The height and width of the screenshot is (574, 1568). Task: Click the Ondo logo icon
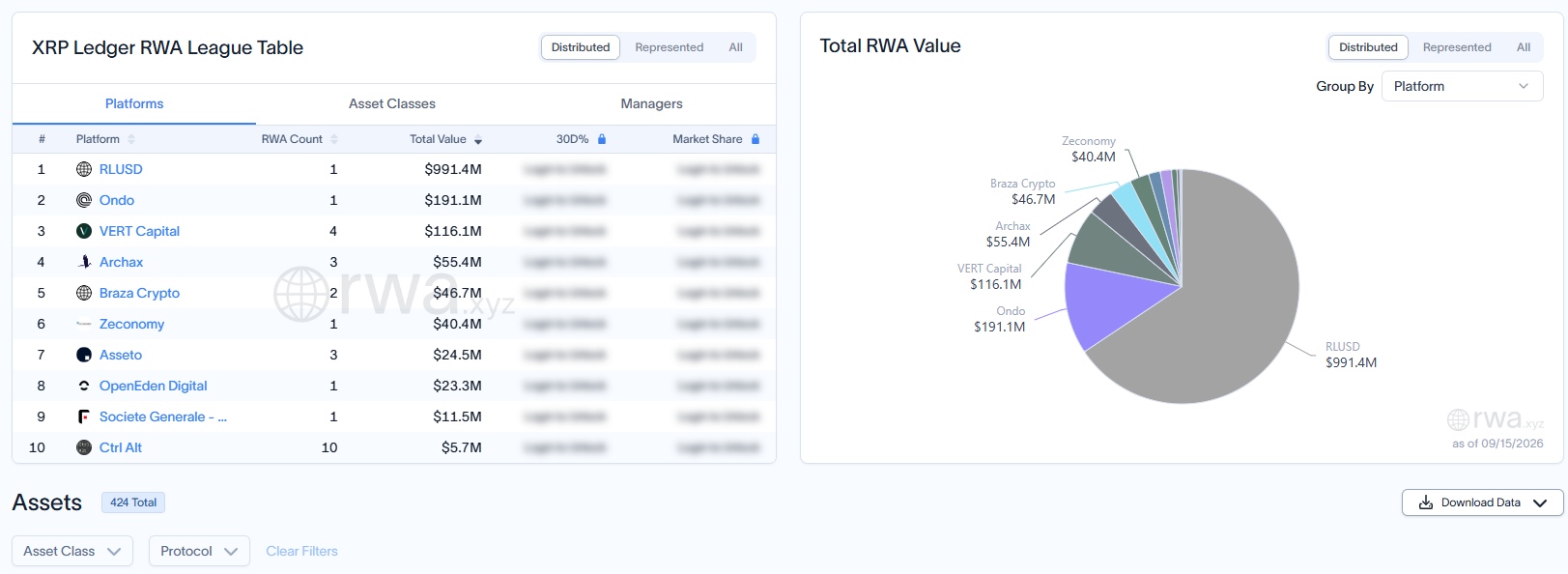coord(84,200)
